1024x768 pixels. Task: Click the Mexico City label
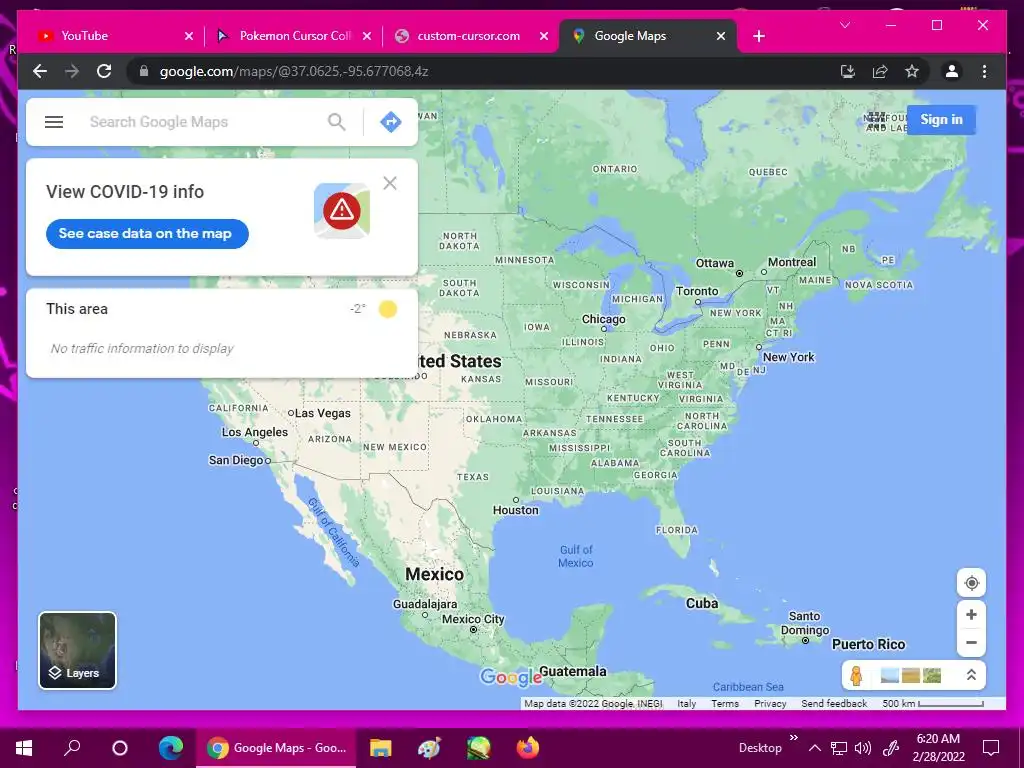click(473, 619)
